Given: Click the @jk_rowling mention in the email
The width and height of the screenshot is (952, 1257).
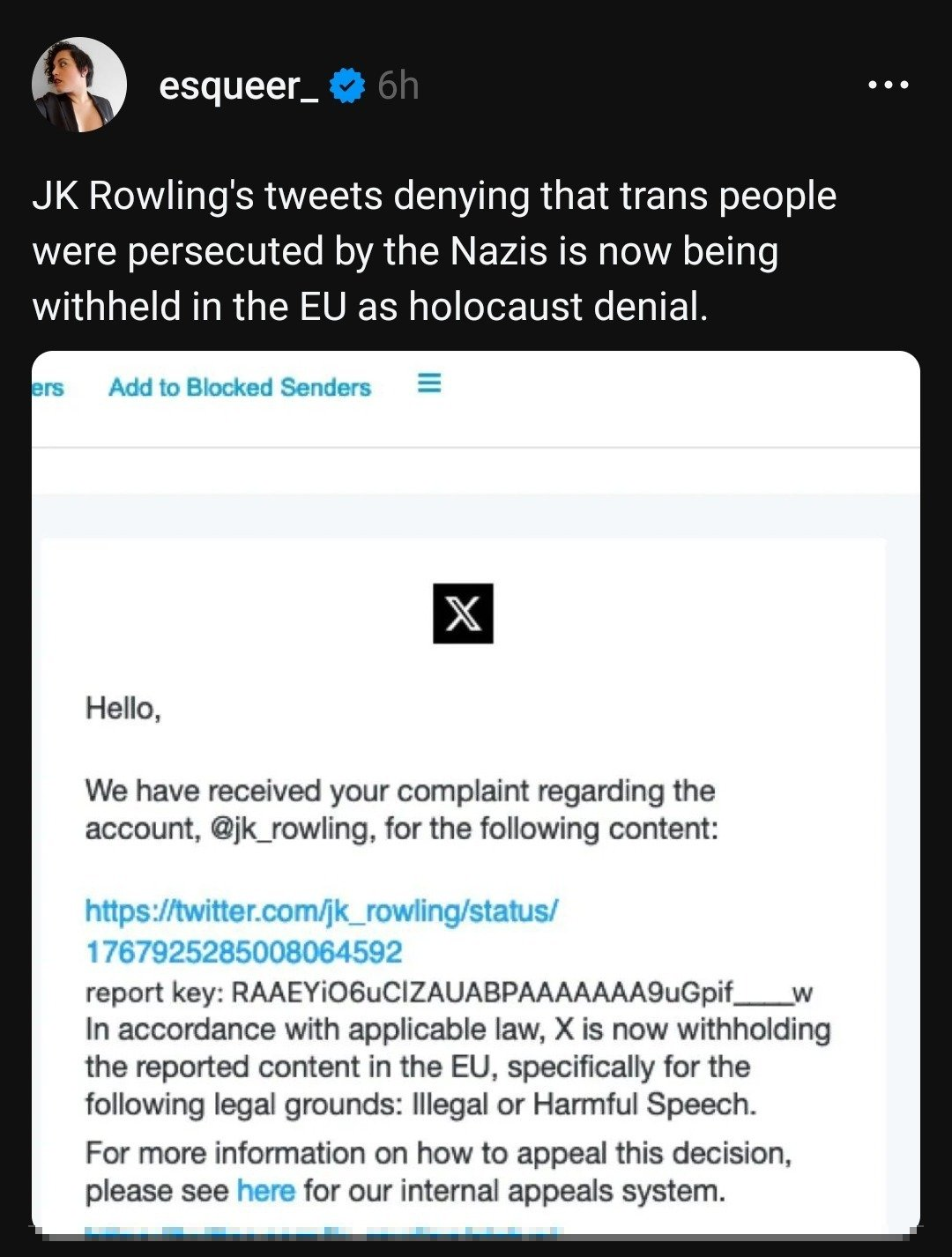Looking at the screenshot, I should click(289, 829).
